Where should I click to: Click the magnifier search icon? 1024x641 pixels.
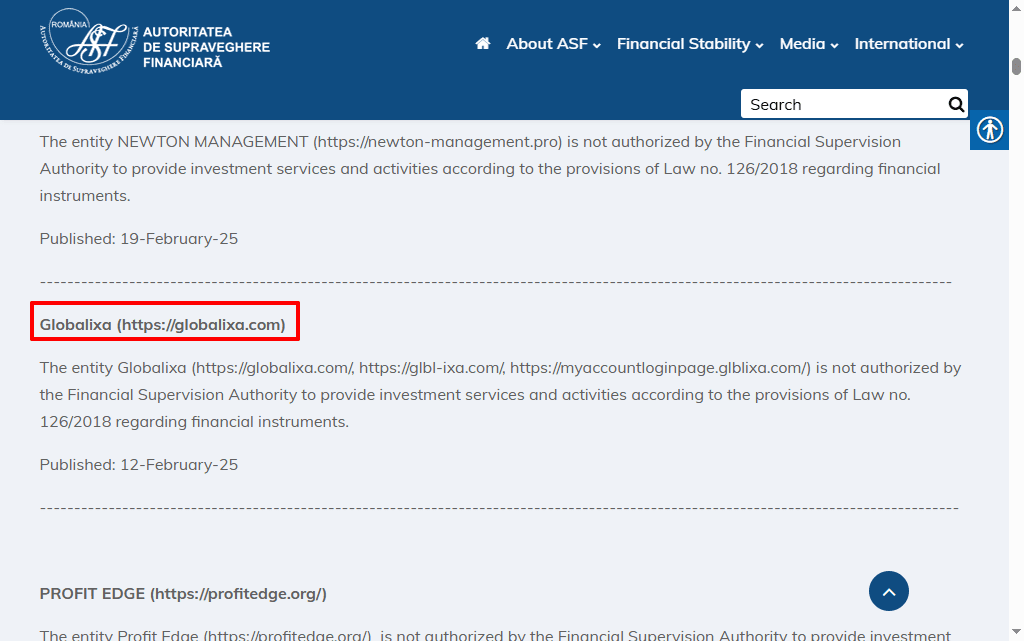pyautogui.click(x=956, y=104)
